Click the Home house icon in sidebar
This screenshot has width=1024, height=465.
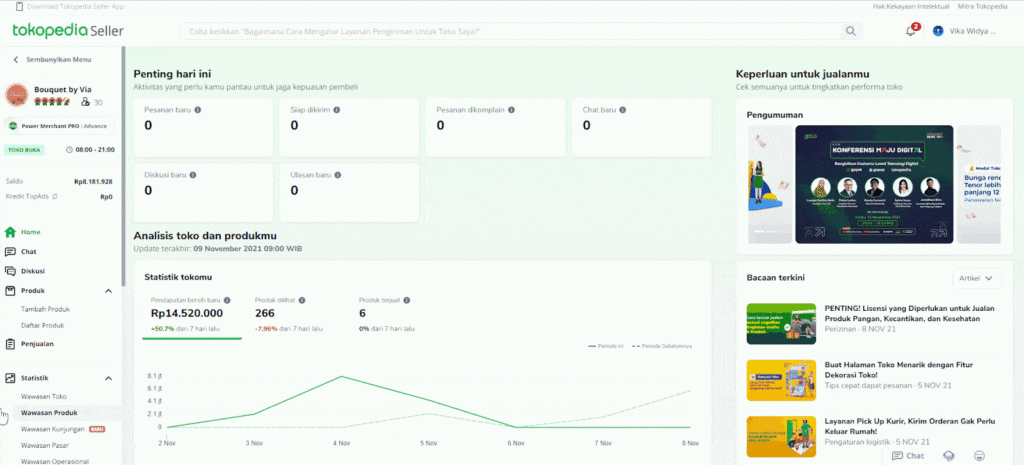coord(10,232)
